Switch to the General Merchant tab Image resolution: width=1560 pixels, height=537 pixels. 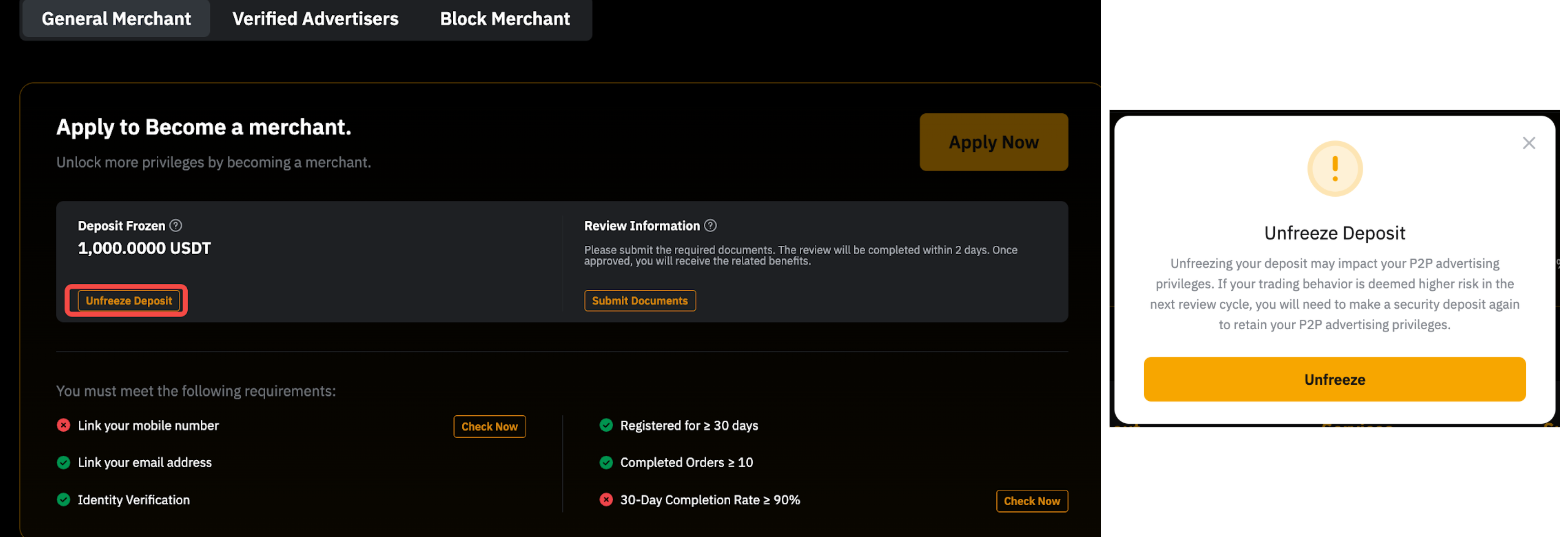[x=116, y=19]
